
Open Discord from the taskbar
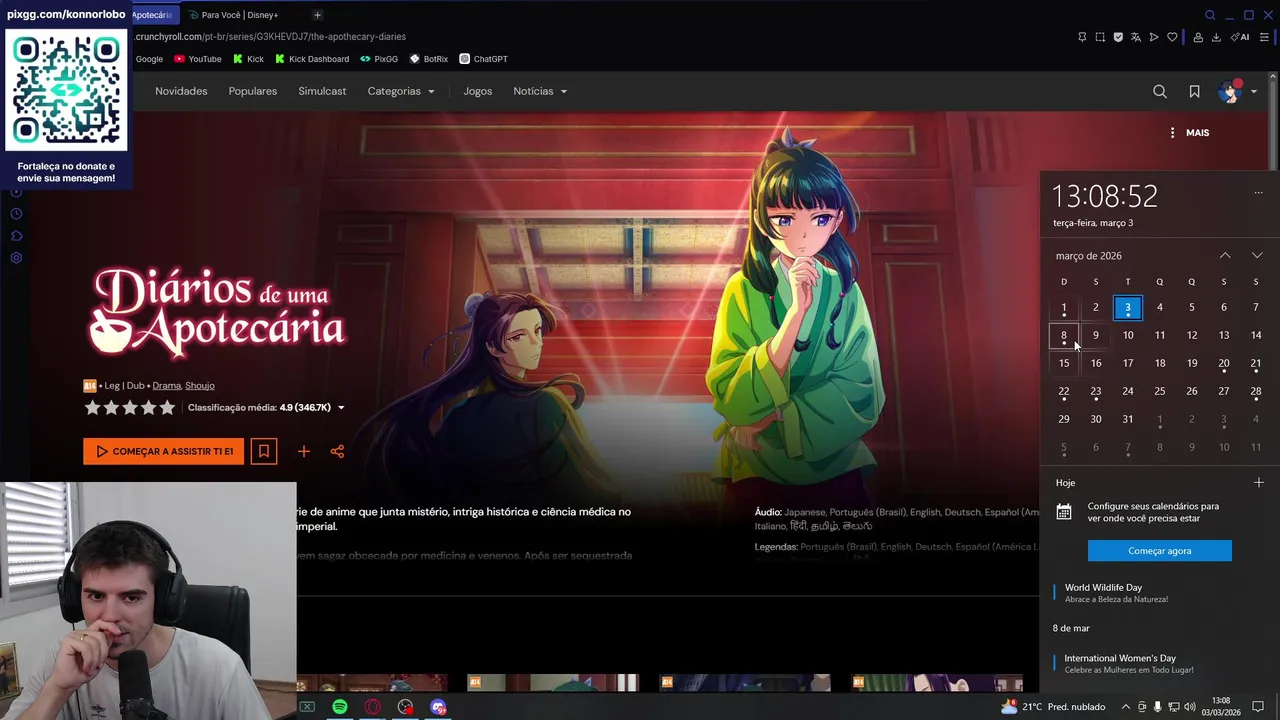point(438,707)
